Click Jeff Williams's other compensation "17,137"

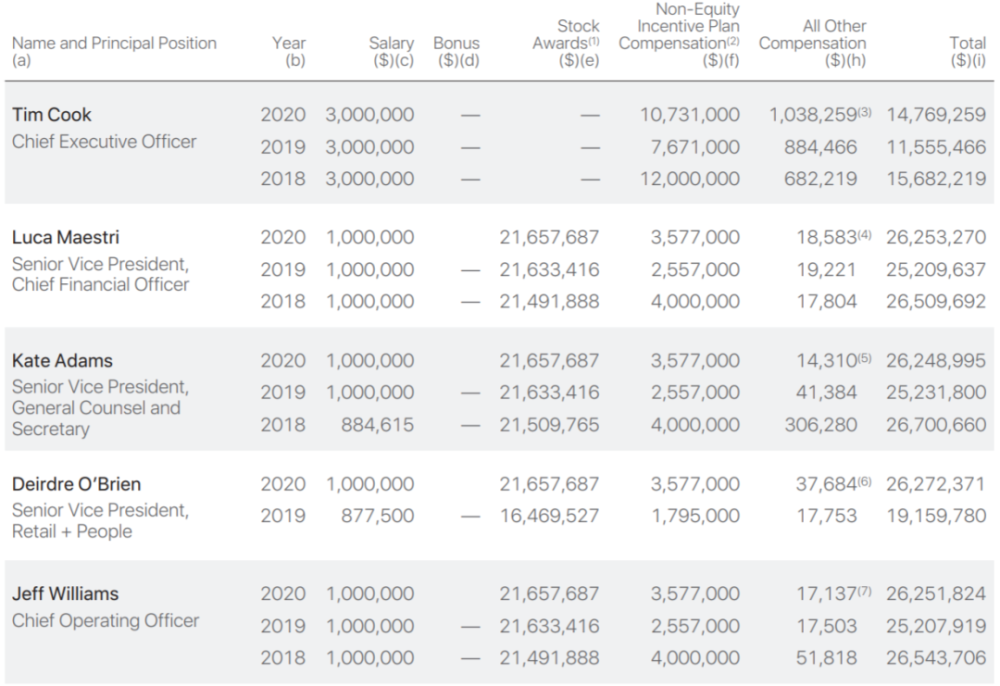[826, 594]
